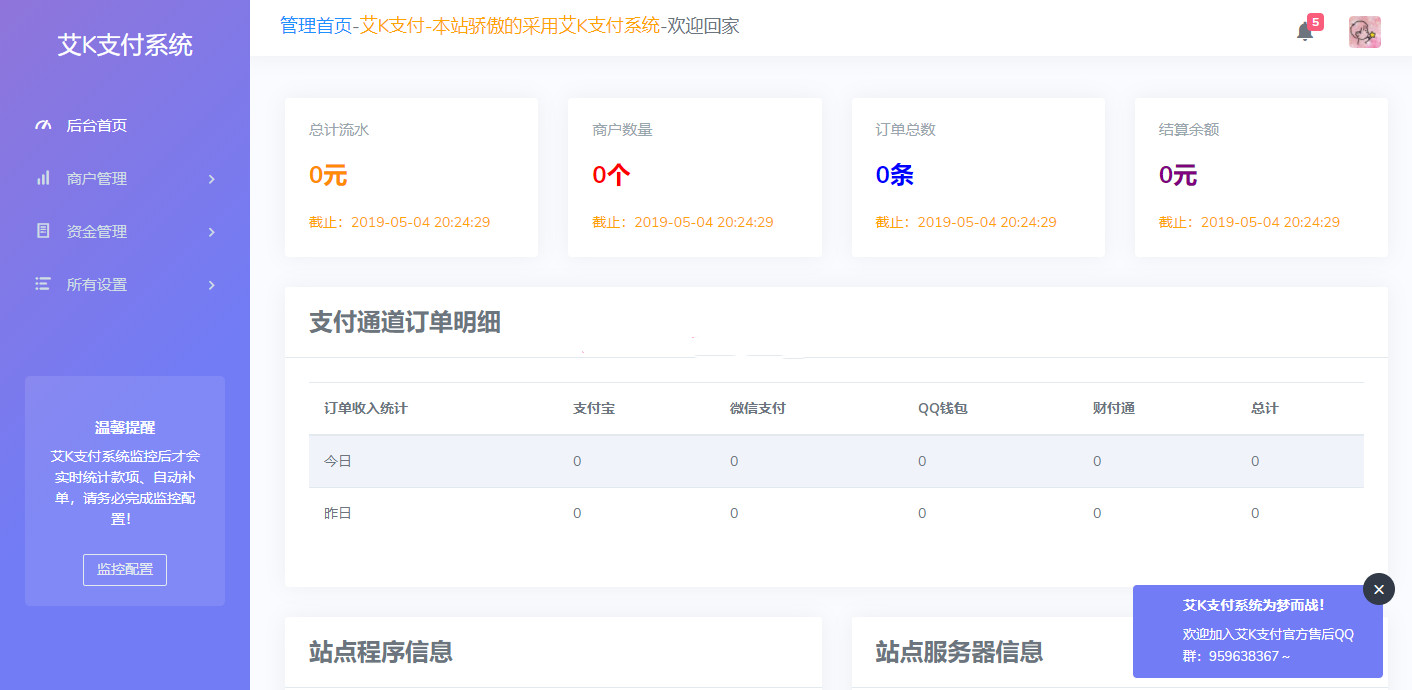The image size is (1412, 690).
Task: Click the 支付通道订单明细 panel header
Action: (407, 322)
